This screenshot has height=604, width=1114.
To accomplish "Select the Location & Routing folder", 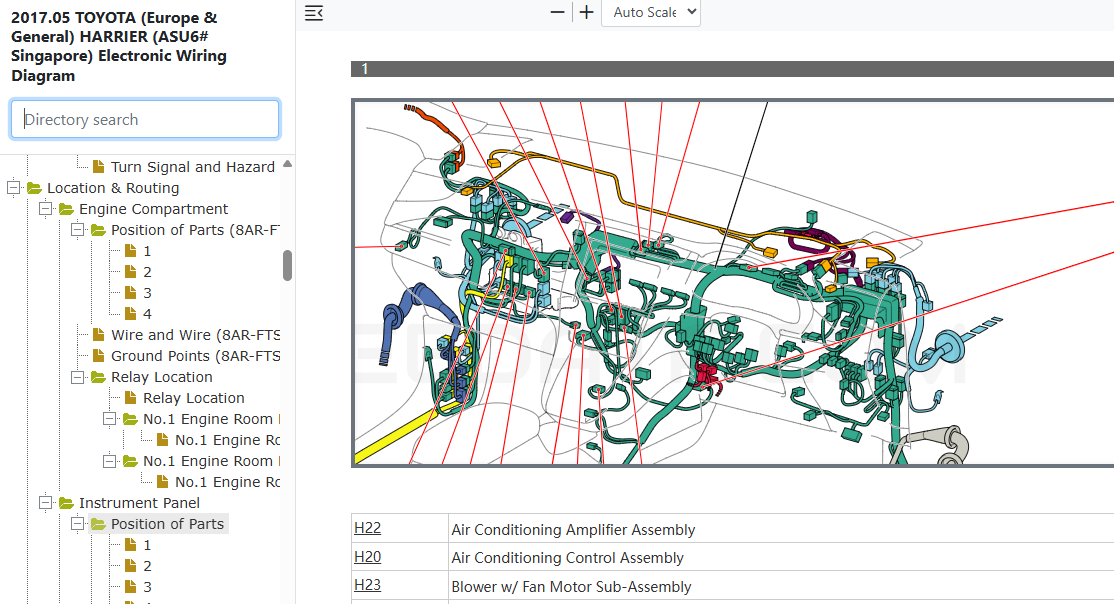I will [x=113, y=188].
